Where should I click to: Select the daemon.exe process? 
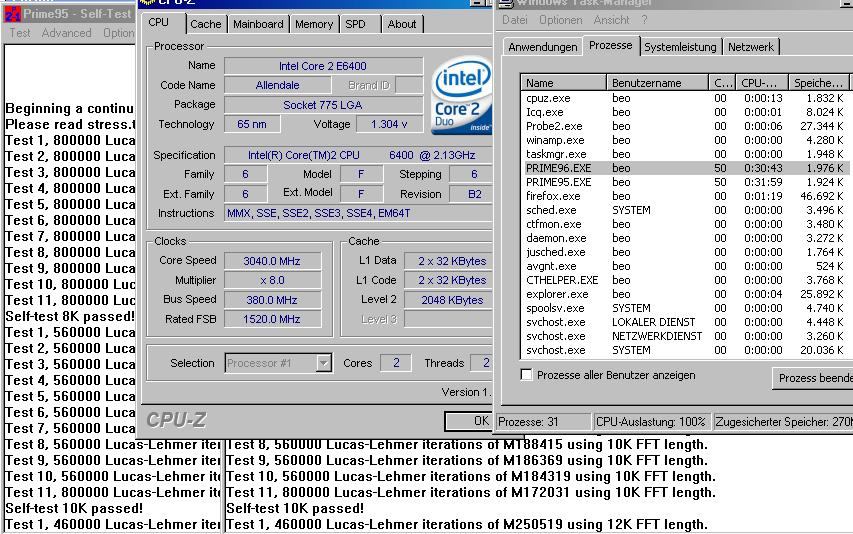(x=684, y=238)
